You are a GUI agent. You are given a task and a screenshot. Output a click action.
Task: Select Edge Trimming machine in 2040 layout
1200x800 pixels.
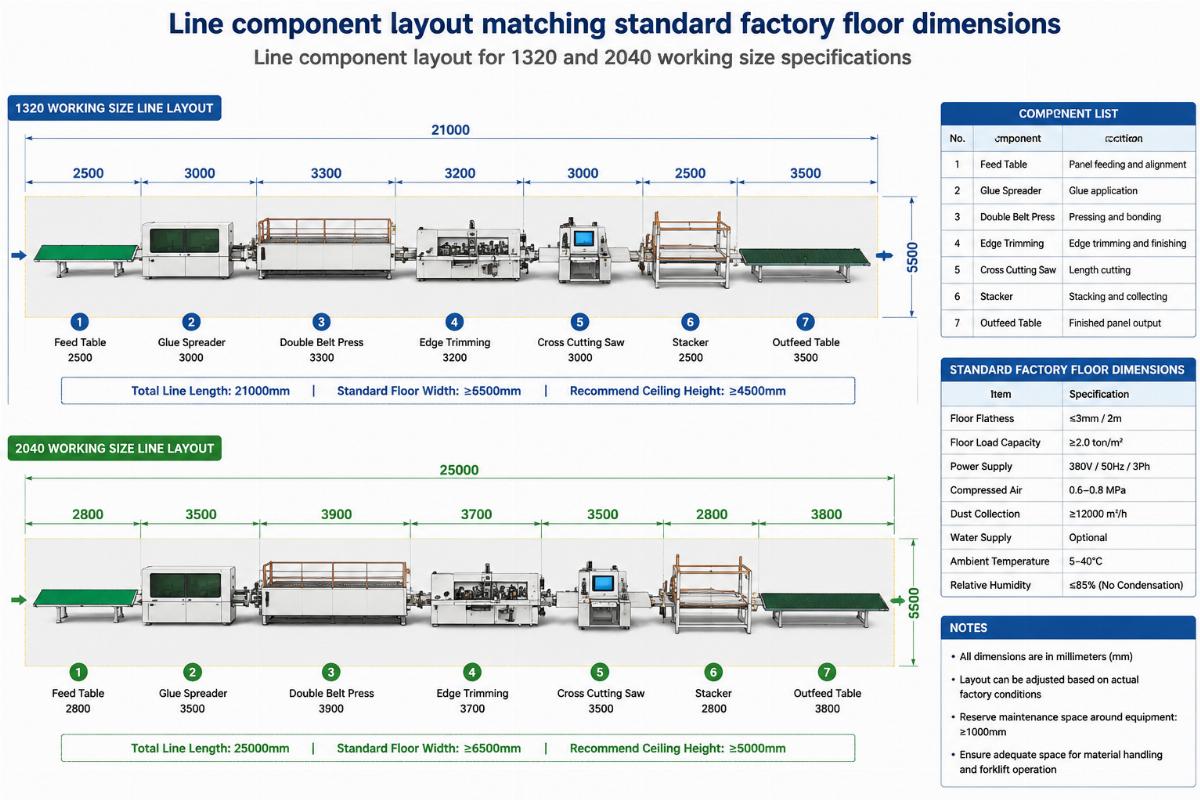tap(486, 598)
